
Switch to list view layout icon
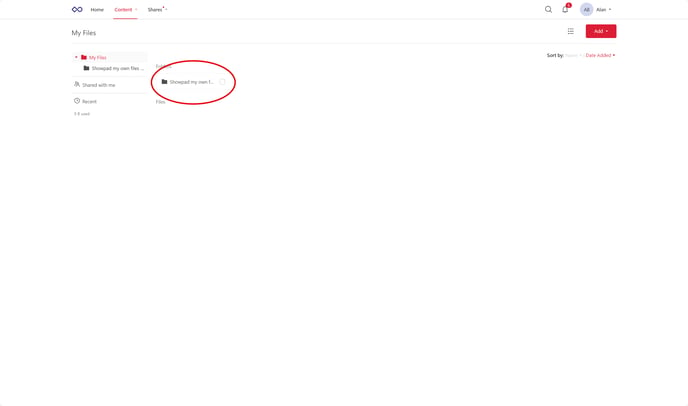570,31
